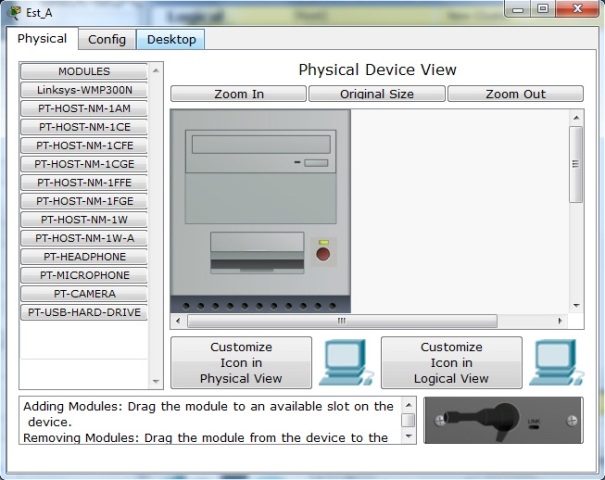Click the PC optical drive bay
The image size is (605, 480).
pos(260,145)
